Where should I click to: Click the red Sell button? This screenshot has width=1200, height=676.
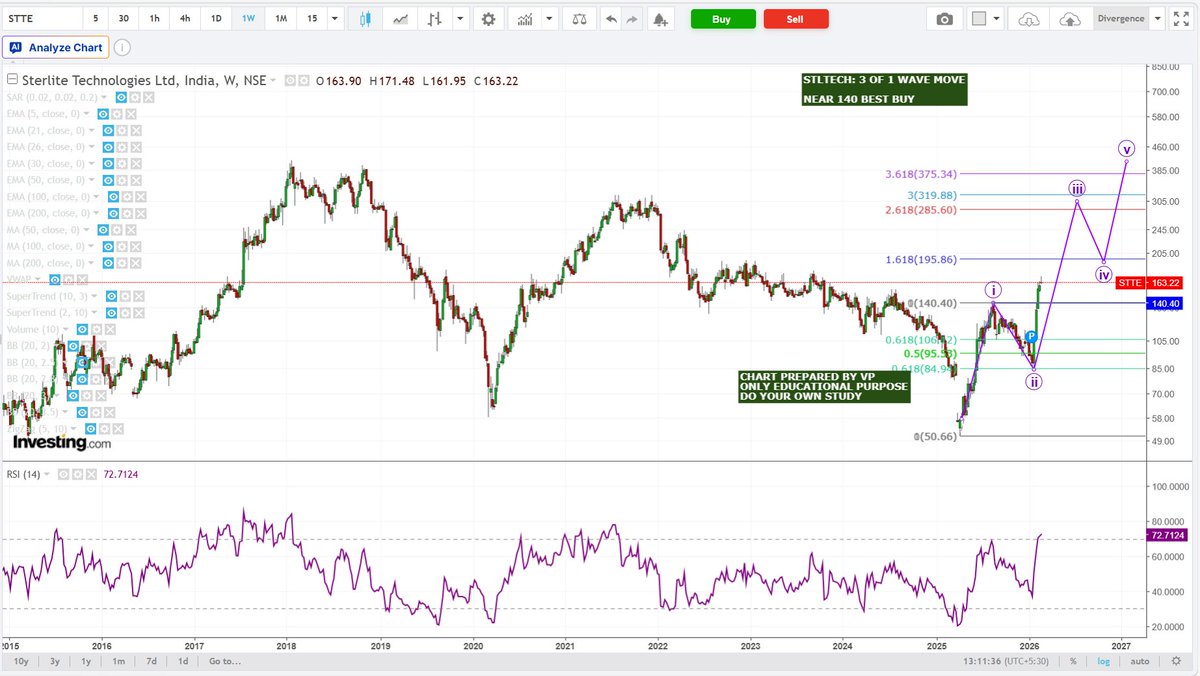coord(795,19)
